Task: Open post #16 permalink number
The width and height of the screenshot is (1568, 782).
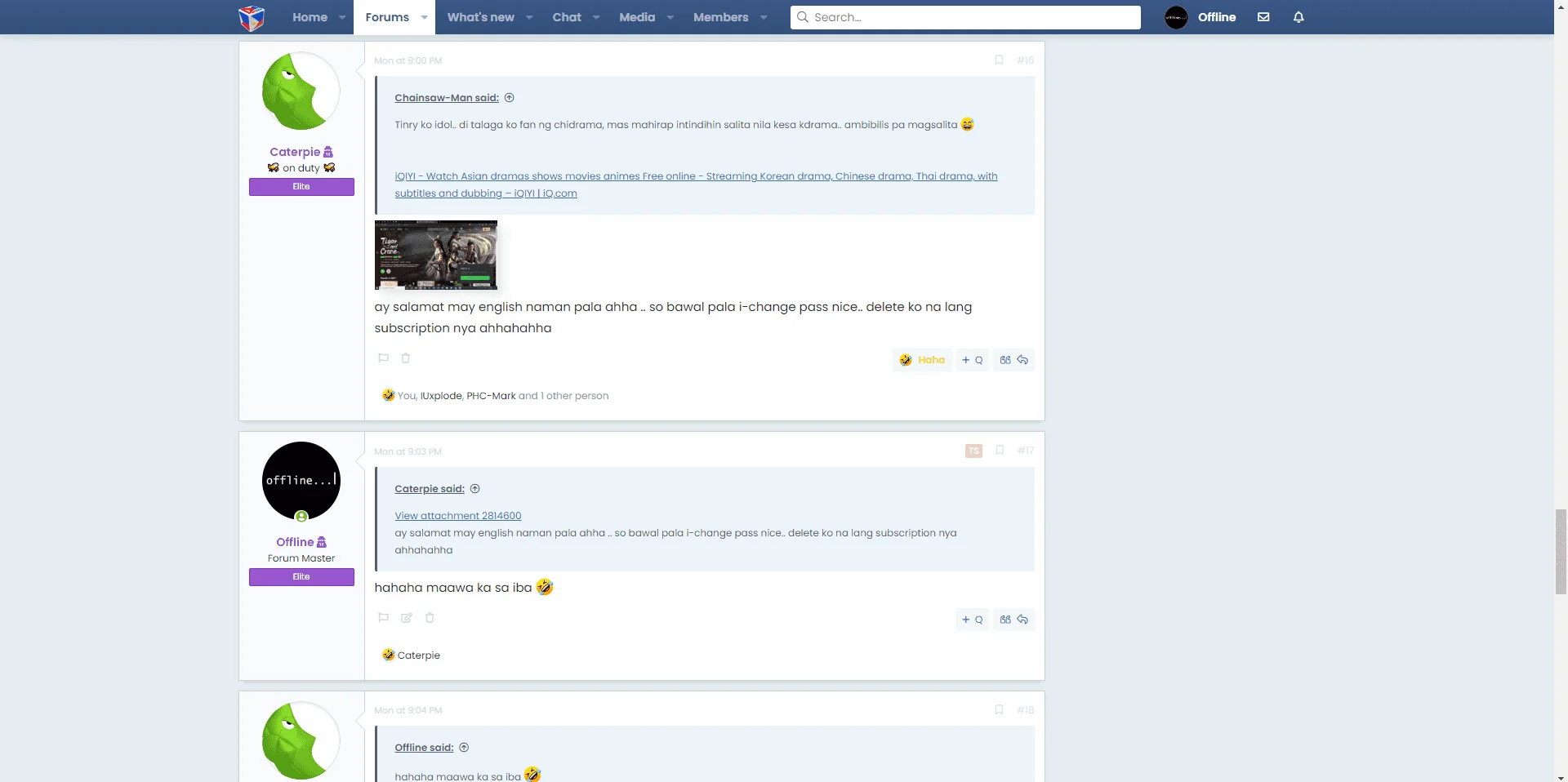Action: [x=1026, y=60]
